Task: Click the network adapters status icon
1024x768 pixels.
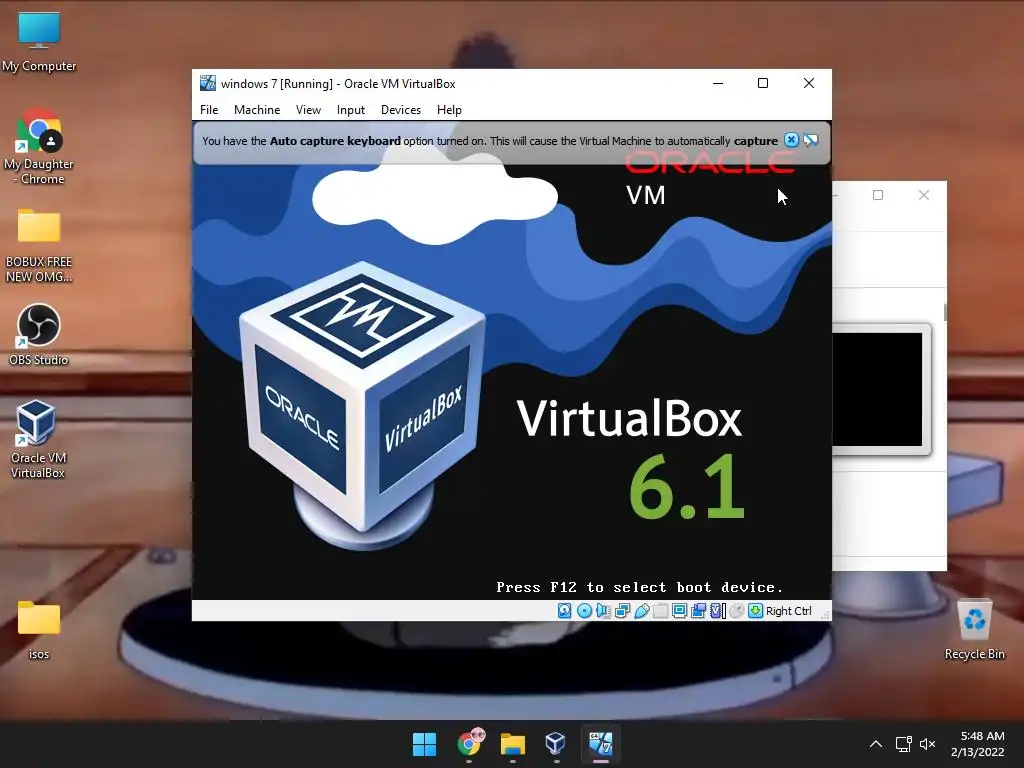Action: coord(622,611)
